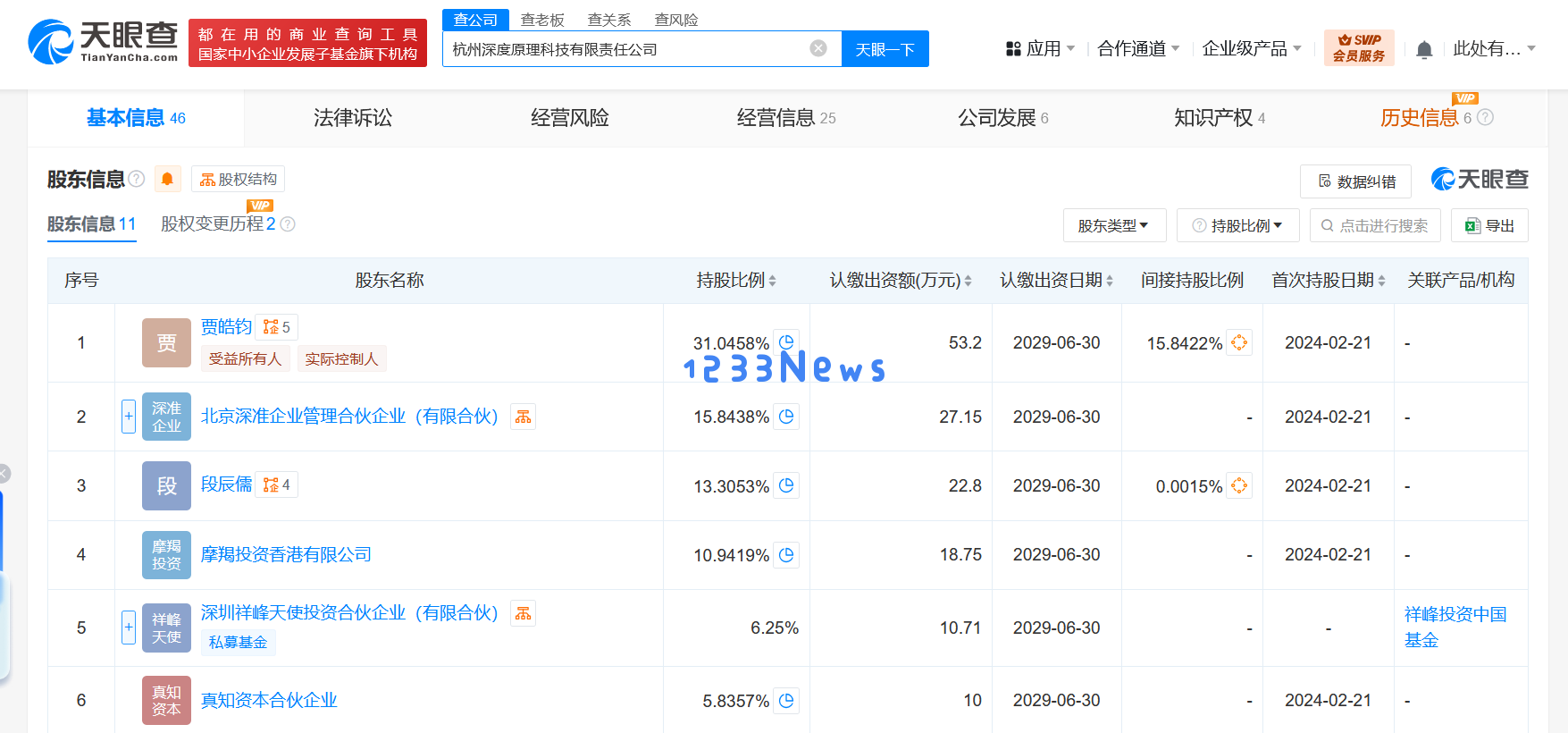The width and height of the screenshot is (1568, 733).
Task: Open equity structure icon for 北京深准企业管理合伙企业
Action: click(524, 417)
